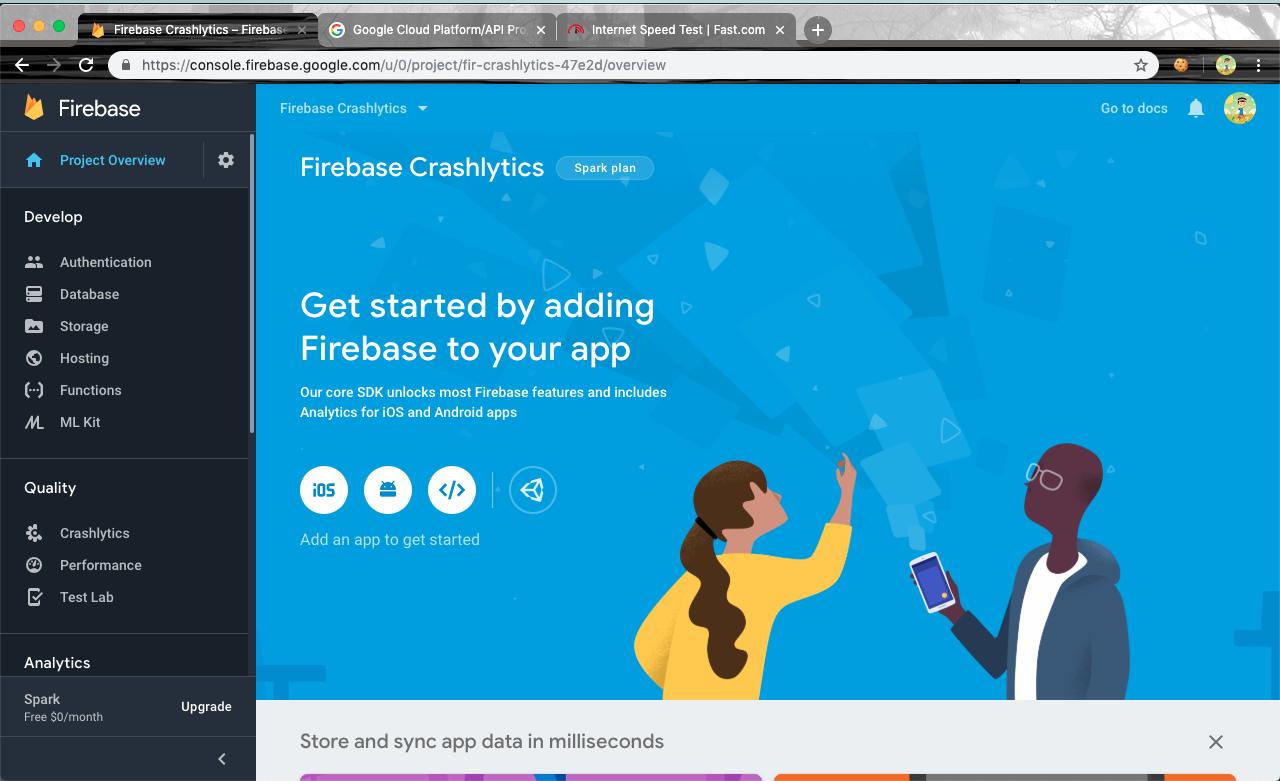Open user account avatar in console

click(x=1240, y=108)
